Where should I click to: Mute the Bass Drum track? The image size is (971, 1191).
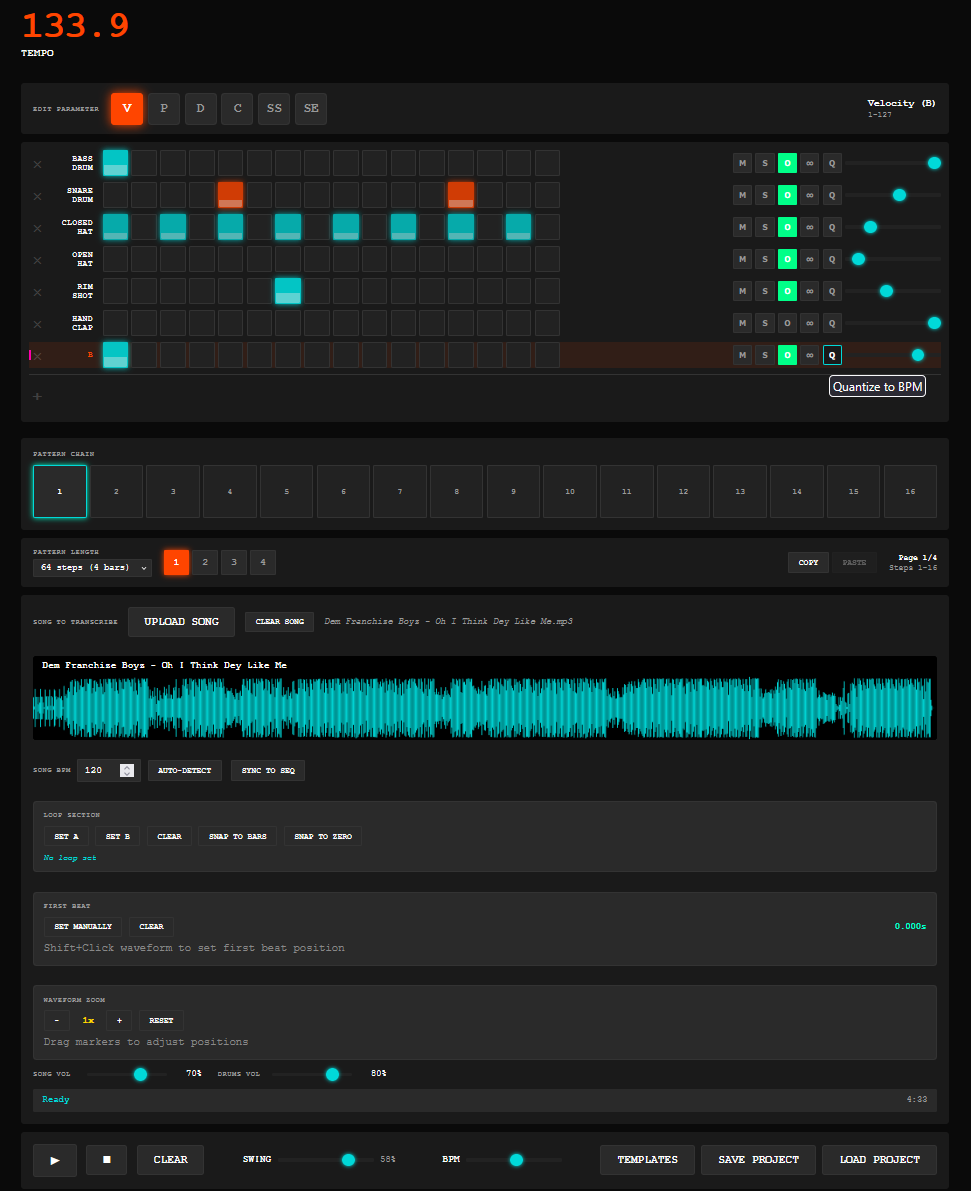tap(742, 163)
